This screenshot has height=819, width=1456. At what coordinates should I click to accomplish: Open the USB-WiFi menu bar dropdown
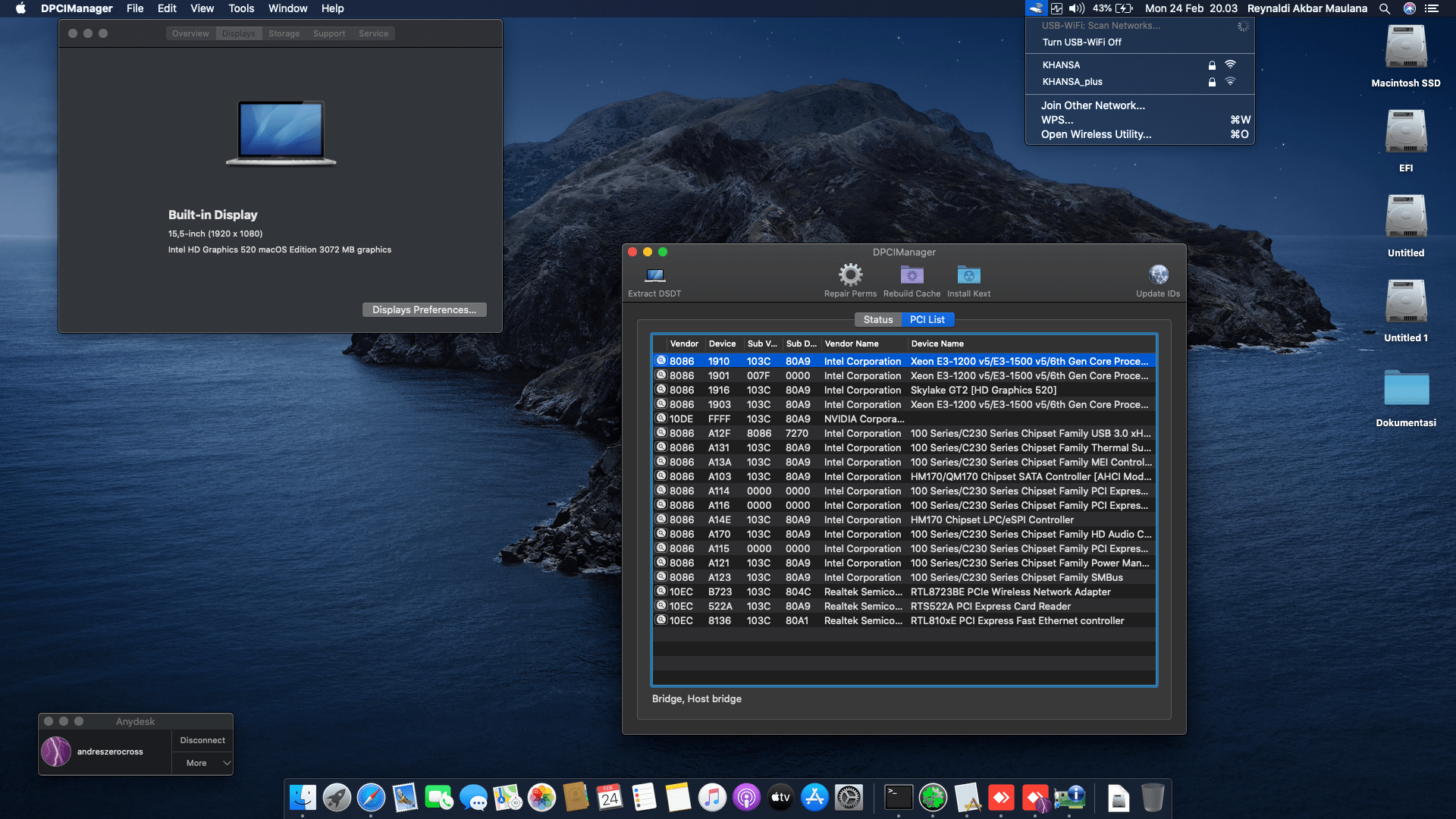click(x=1036, y=8)
